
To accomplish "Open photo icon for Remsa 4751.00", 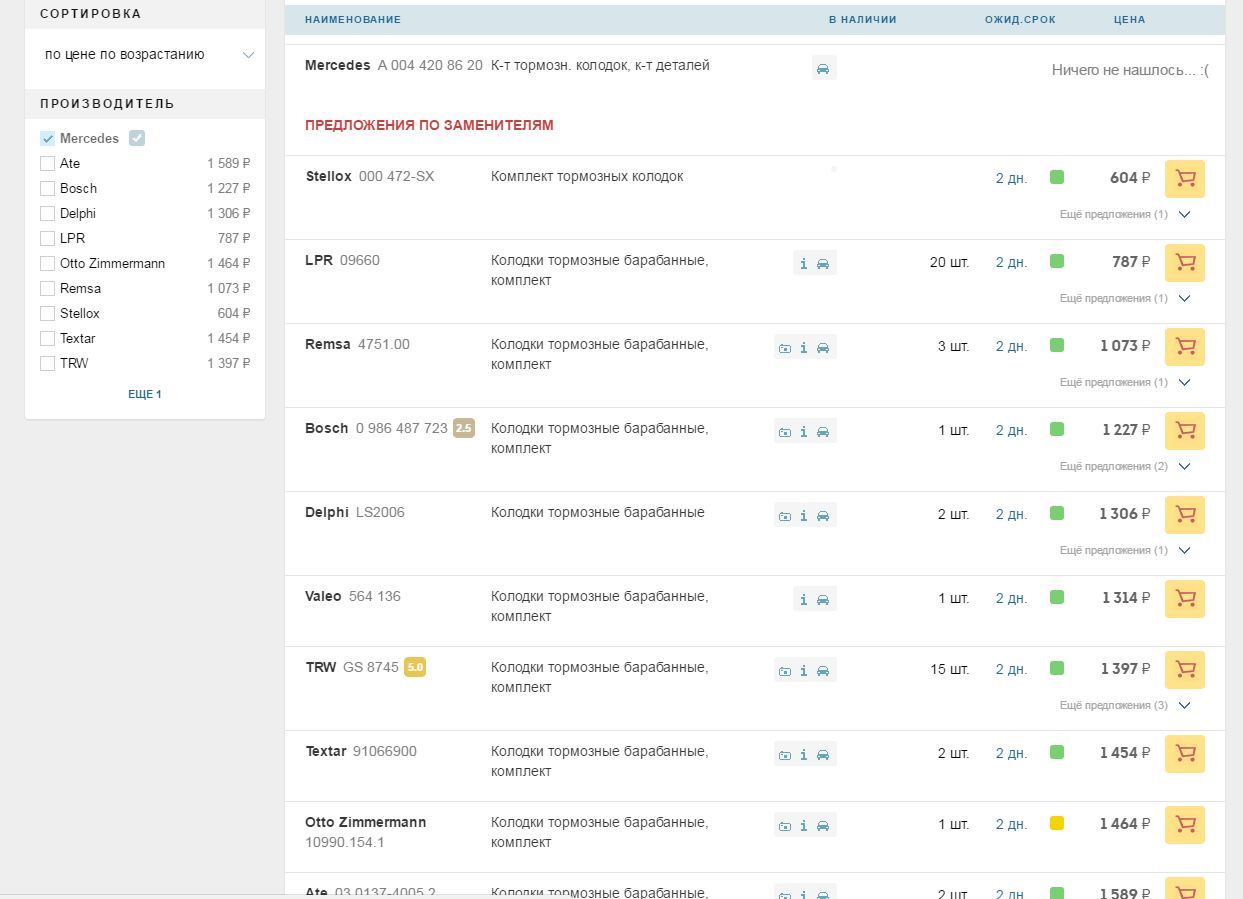I will click(x=785, y=348).
